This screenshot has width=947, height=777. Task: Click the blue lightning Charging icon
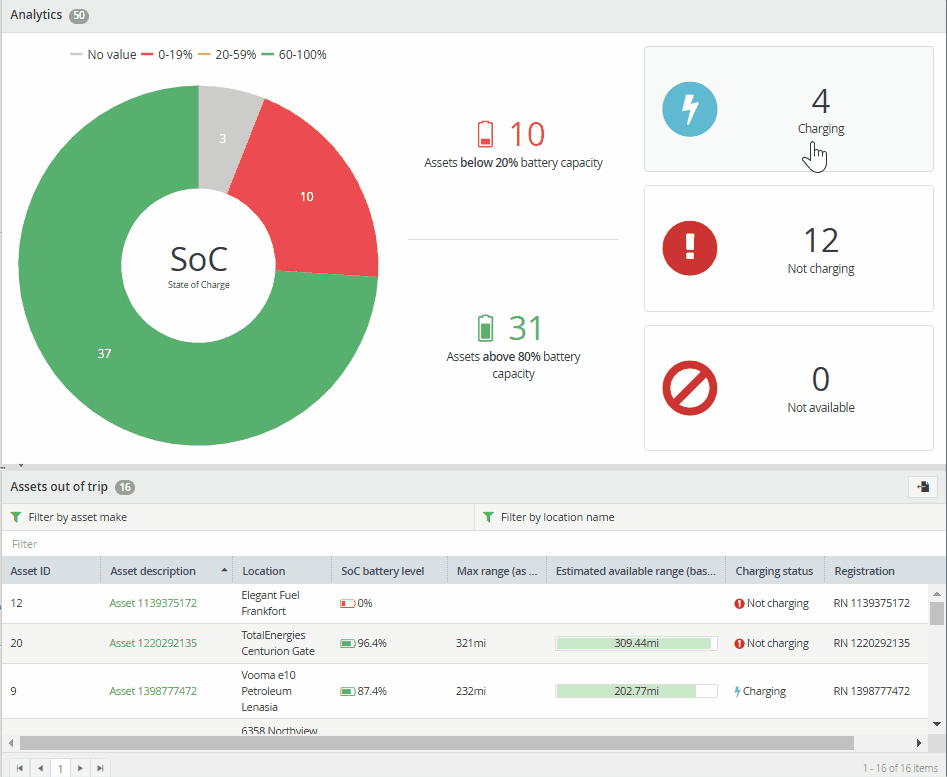pos(690,109)
